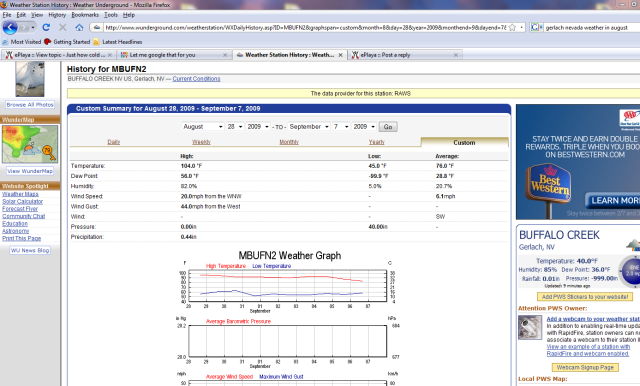Close the ePlaya Post a reply tab
The height and width of the screenshot is (386, 640).
[456, 55]
